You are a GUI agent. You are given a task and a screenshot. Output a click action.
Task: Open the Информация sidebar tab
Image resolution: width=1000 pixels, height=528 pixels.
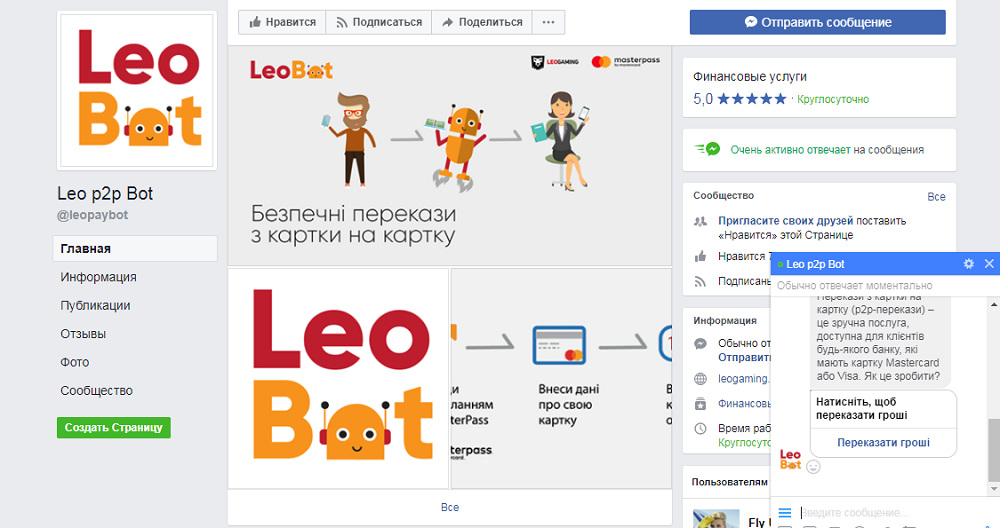[98, 277]
